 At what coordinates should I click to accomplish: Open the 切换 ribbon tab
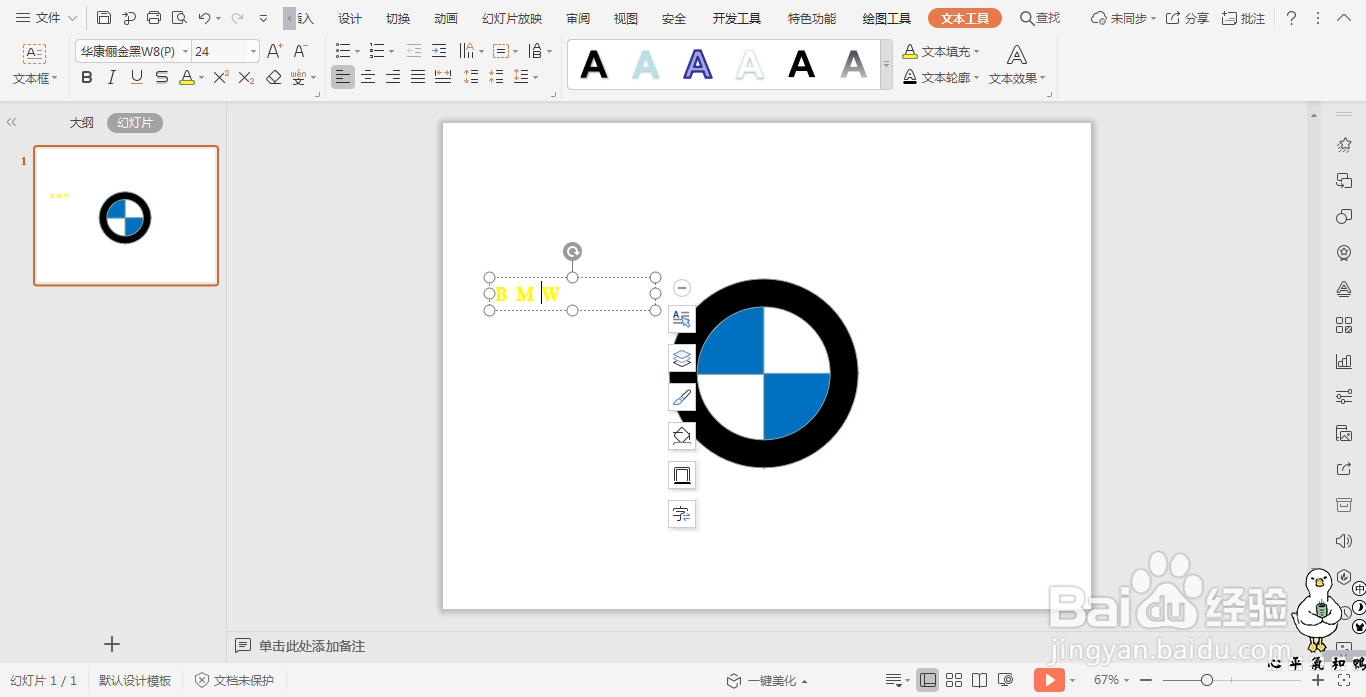pos(398,18)
